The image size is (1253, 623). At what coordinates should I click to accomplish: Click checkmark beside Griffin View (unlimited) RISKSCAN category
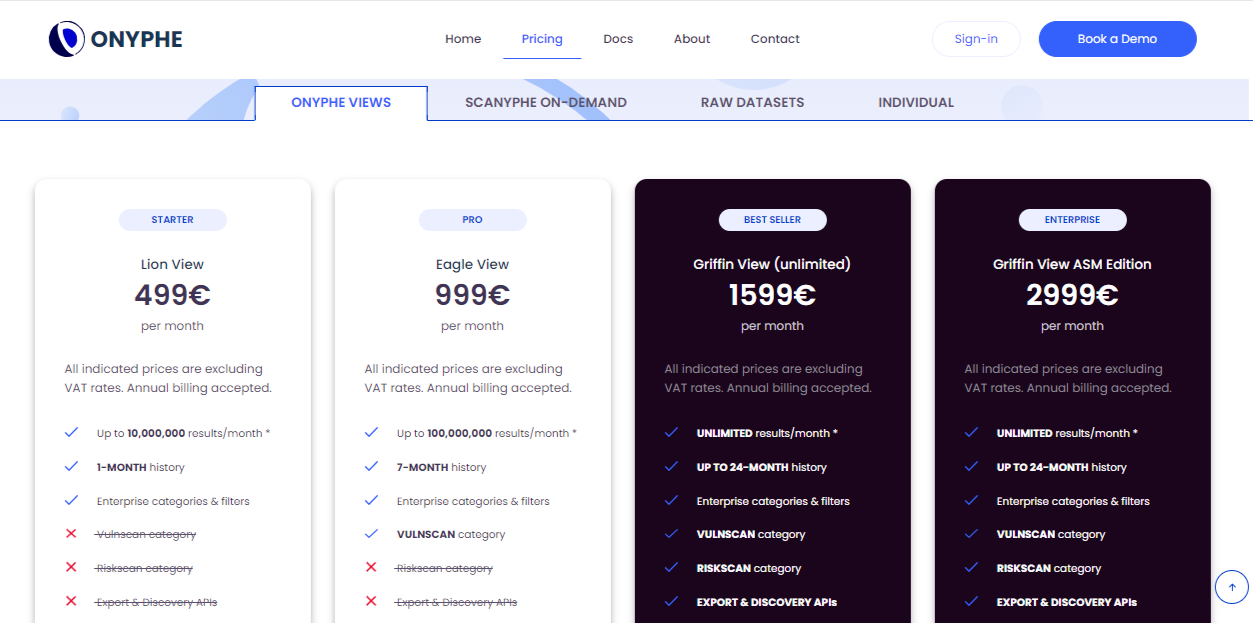pyautogui.click(x=671, y=568)
